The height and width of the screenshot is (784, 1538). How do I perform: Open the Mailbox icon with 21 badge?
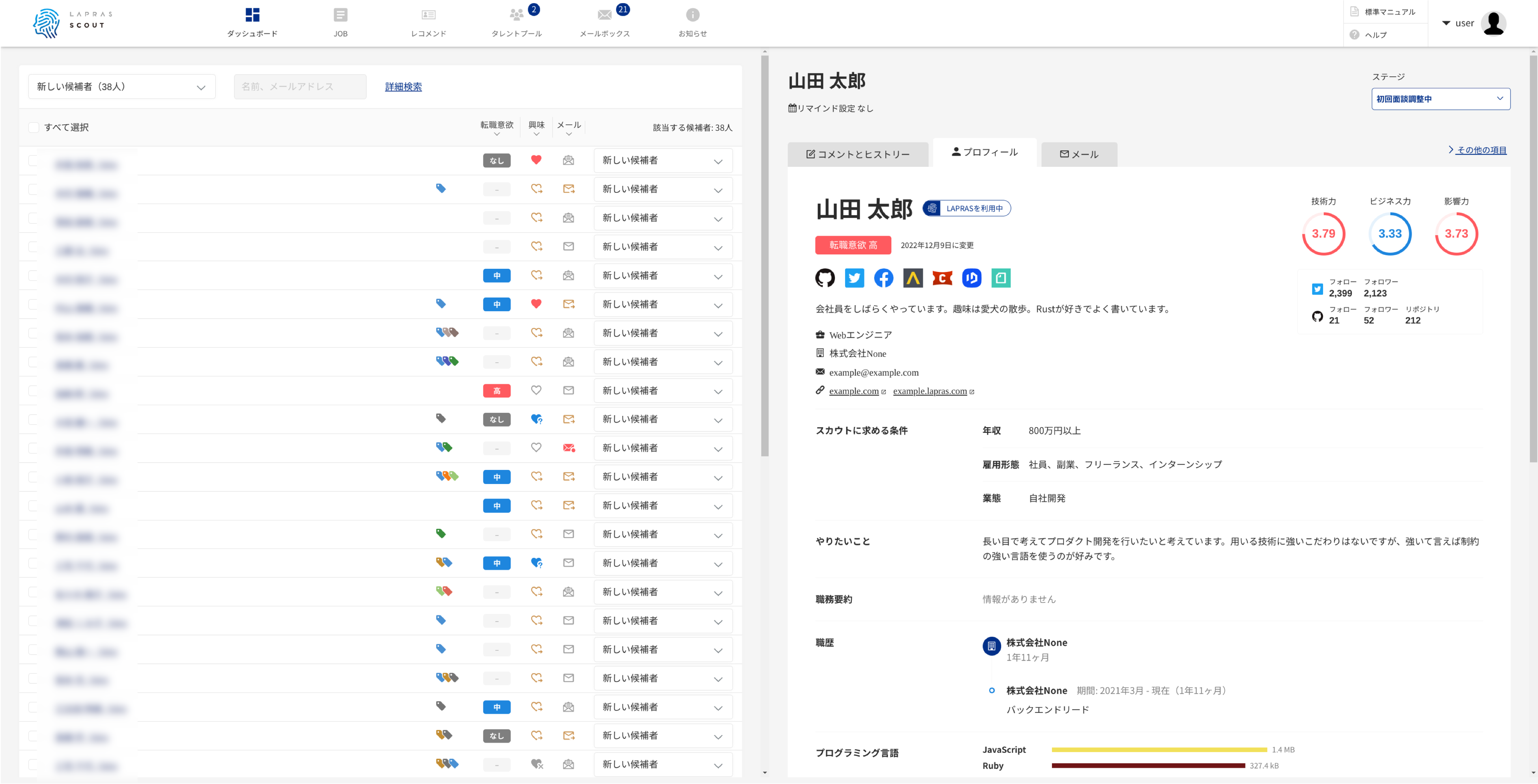point(604,15)
